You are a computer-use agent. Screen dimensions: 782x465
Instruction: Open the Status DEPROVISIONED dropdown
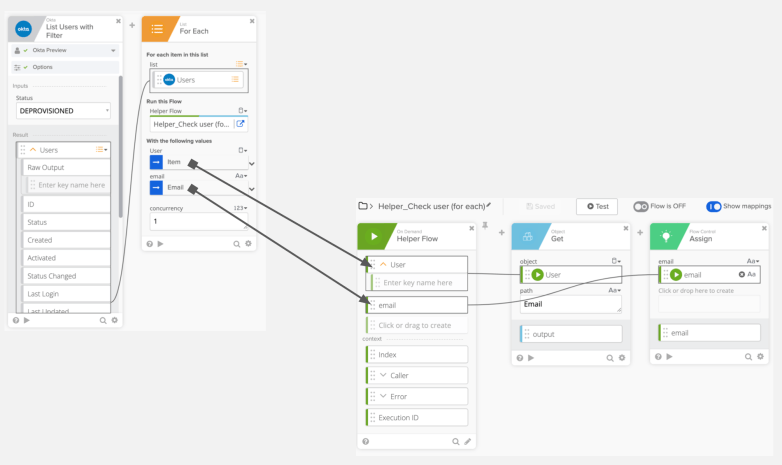[64, 111]
